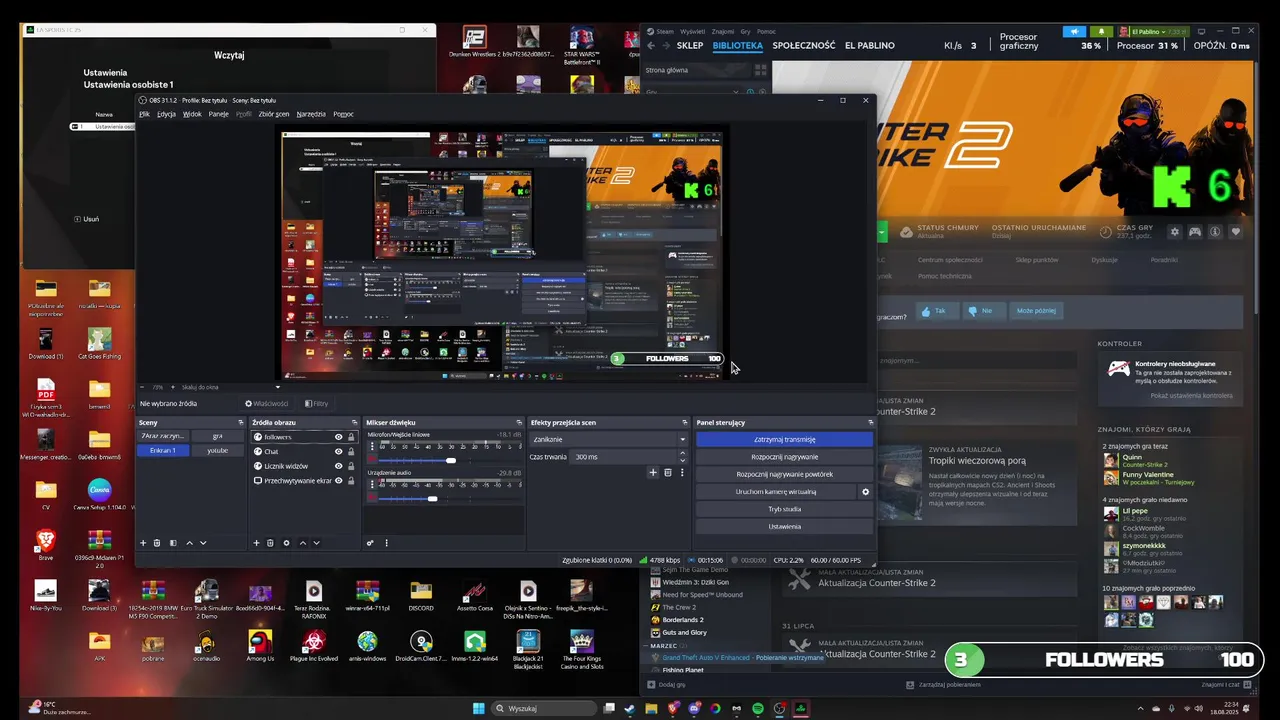This screenshot has width=1280, height=720.
Task: Open audio mixer three-dot menu
Action: click(386, 543)
